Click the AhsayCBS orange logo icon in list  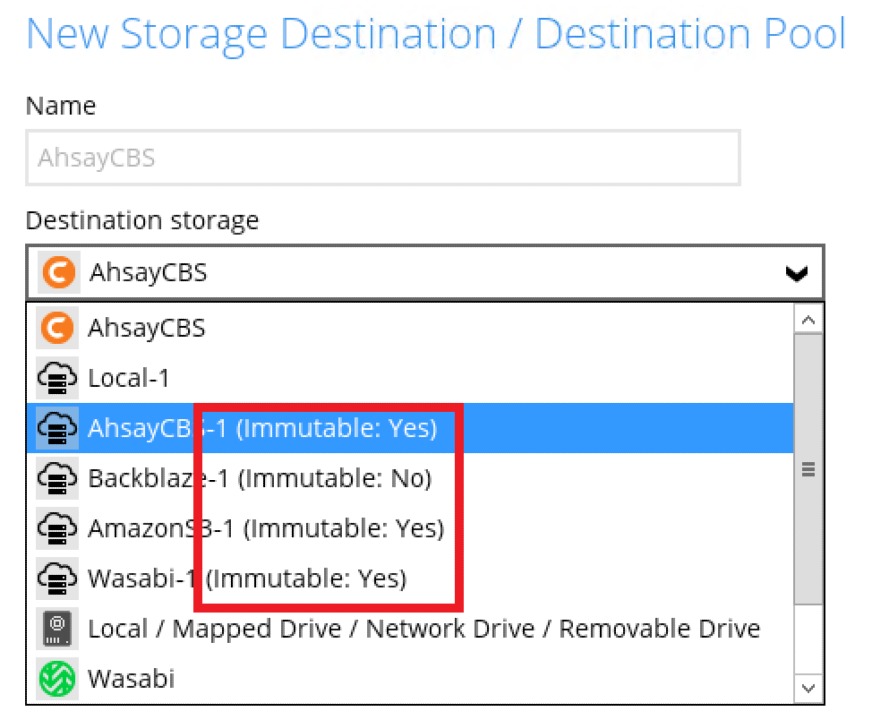pyautogui.click(x=58, y=328)
